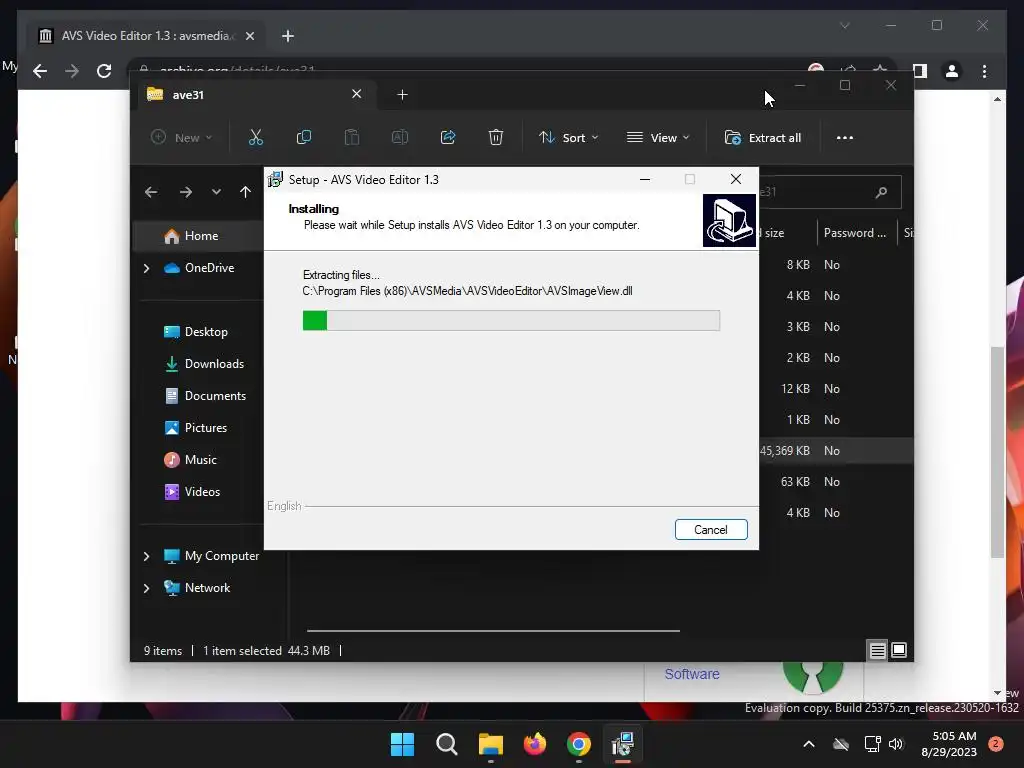Switch to details view layout icon
Viewport: 1024px width, 768px height.
[x=877, y=650]
